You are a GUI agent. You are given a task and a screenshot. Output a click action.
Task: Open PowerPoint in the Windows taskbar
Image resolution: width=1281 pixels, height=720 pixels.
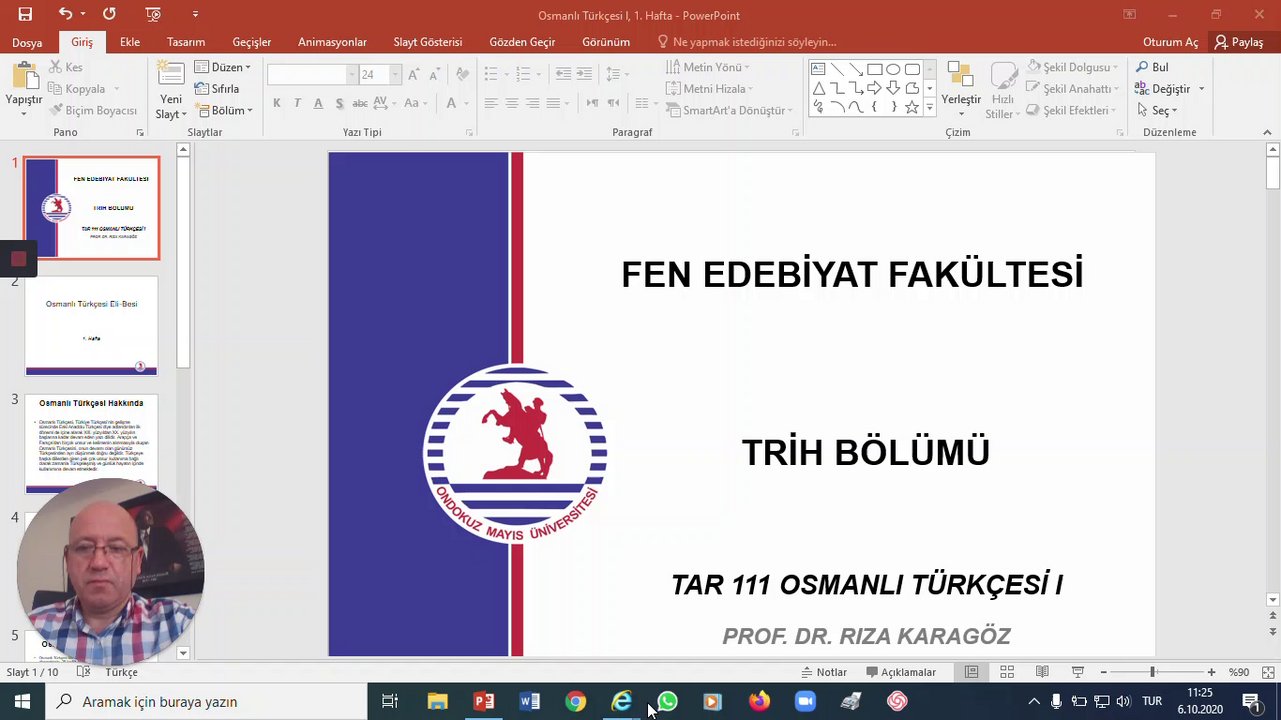[x=484, y=702]
